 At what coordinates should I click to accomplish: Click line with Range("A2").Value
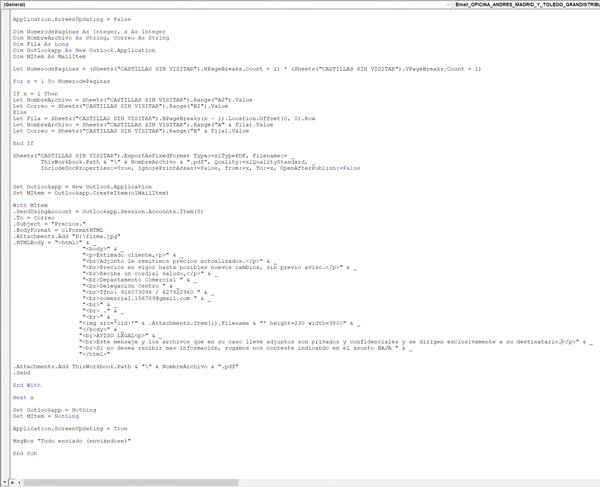click(132, 100)
